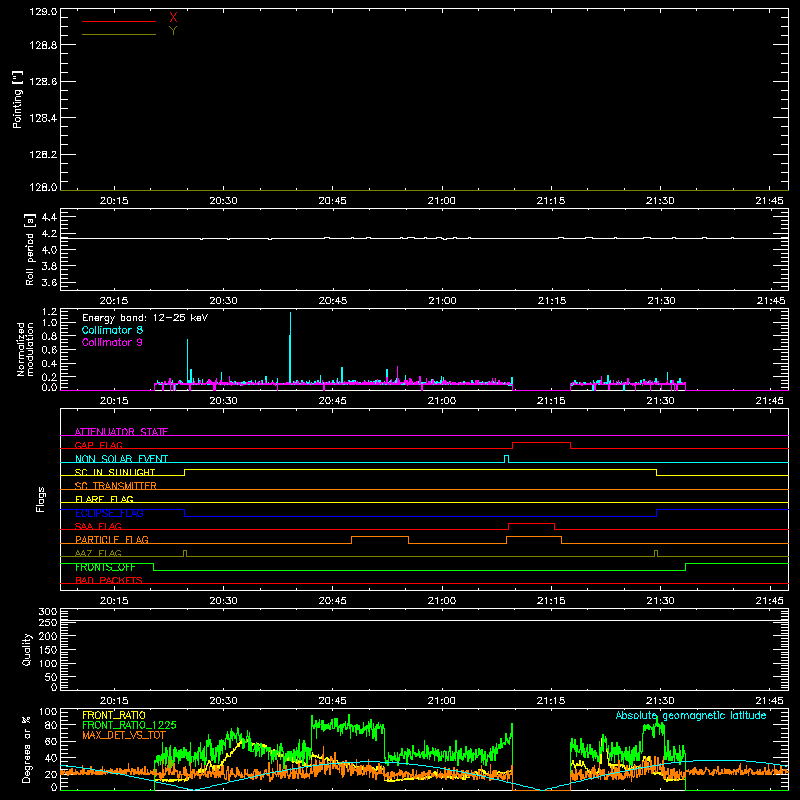
Task: Click the tallest cyan modulation spike
Action: point(290,347)
